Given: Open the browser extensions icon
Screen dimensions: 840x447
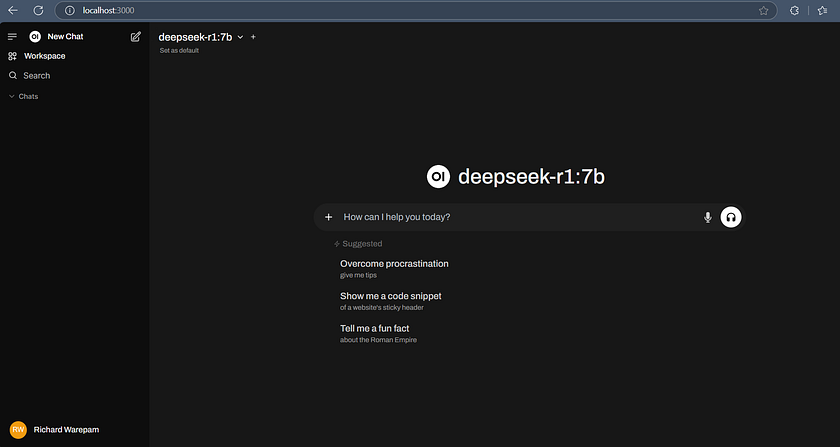Looking at the screenshot, I should [x=794, y=11].
